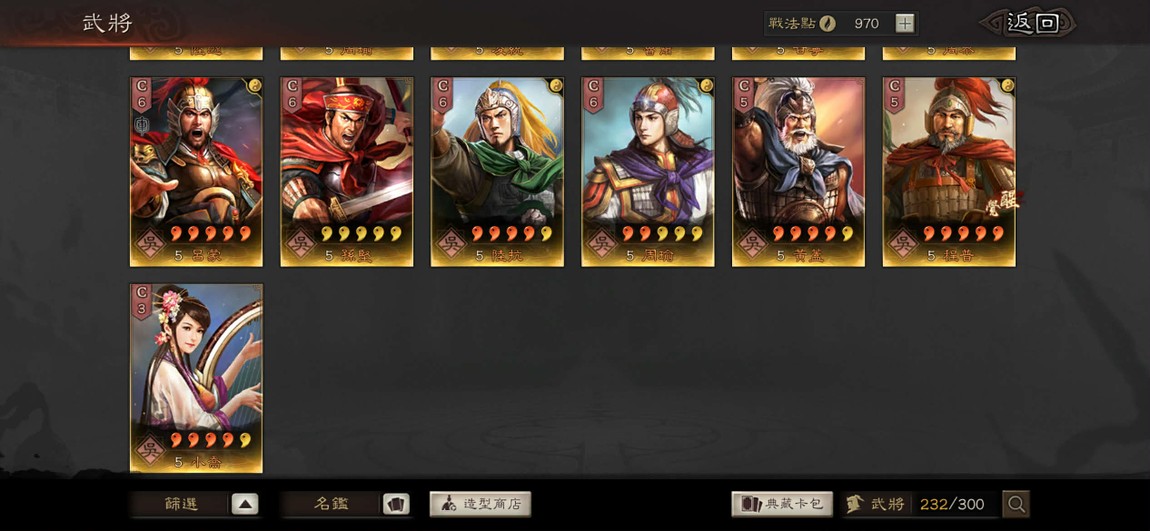Open the magnifier search icon
The width and height of the screenshot is (1150, 531).
[x=1016, y=504]
